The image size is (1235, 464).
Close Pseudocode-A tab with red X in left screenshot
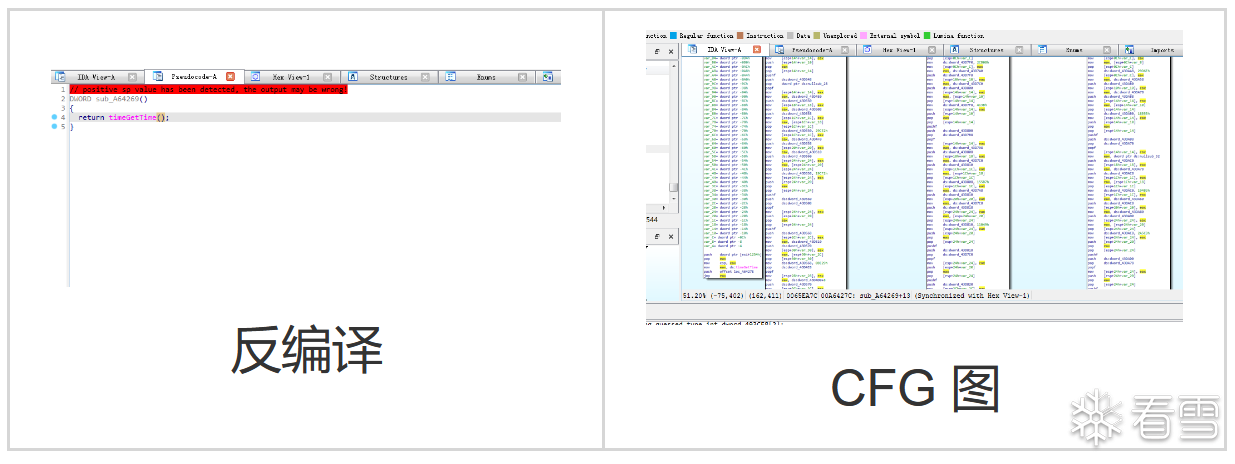pyautogui.click(x=230, y=77)
